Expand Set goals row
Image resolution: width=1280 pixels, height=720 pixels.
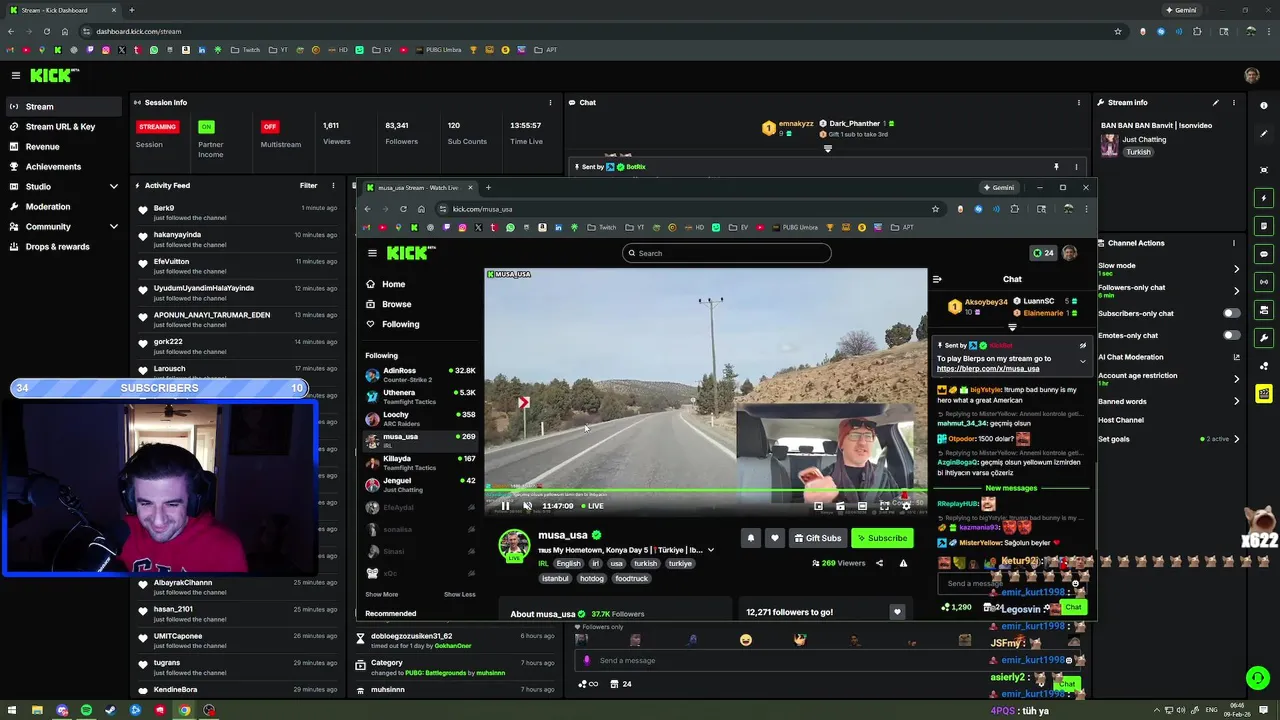click(x=1236, y=439)
